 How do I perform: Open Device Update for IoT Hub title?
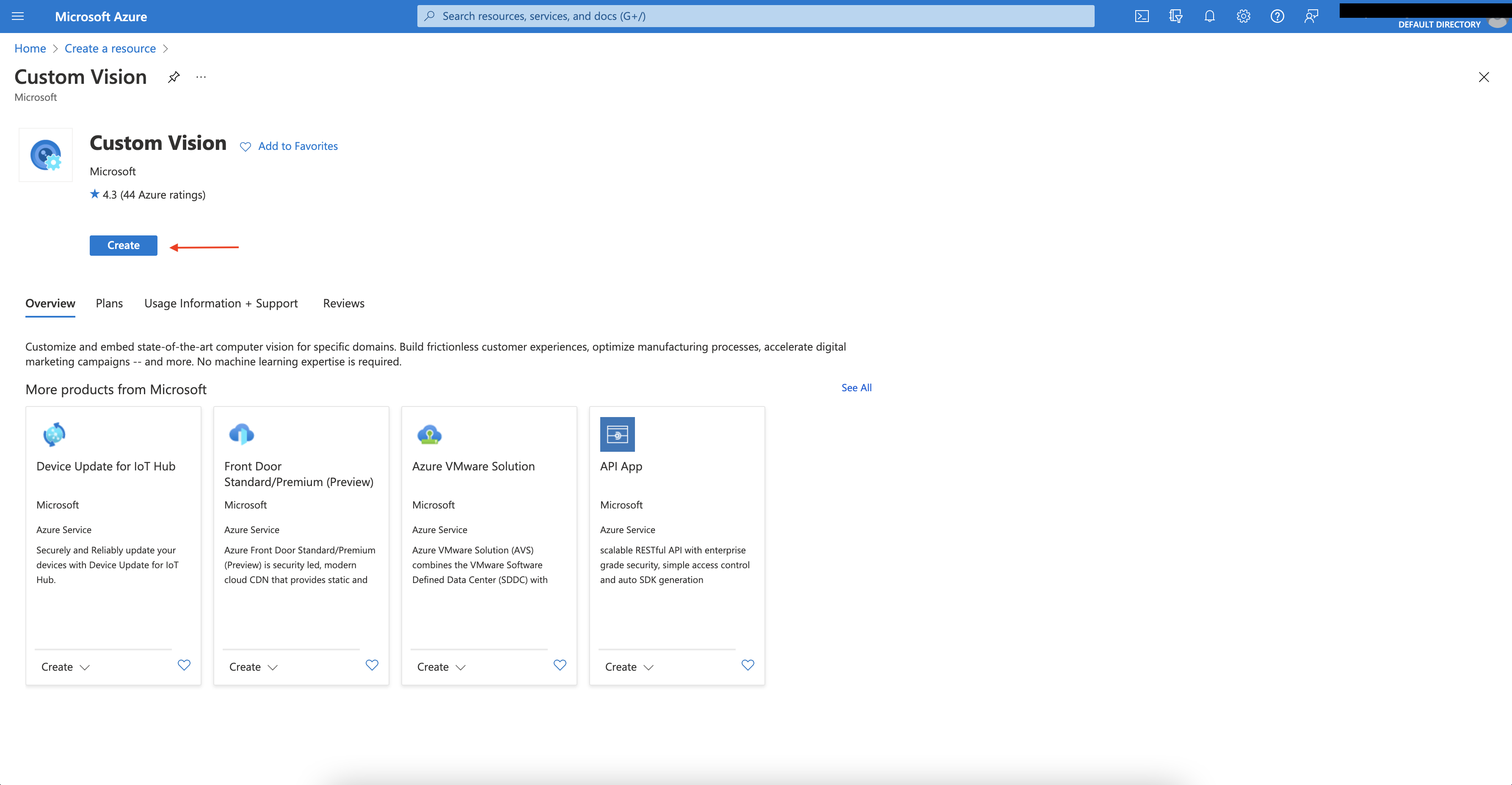tap(106, 467)
